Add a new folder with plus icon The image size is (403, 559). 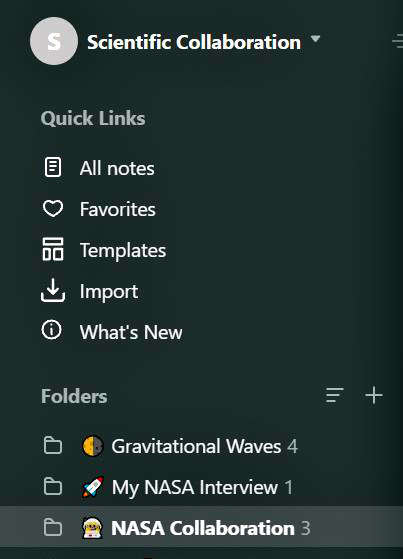coord(374,395)
